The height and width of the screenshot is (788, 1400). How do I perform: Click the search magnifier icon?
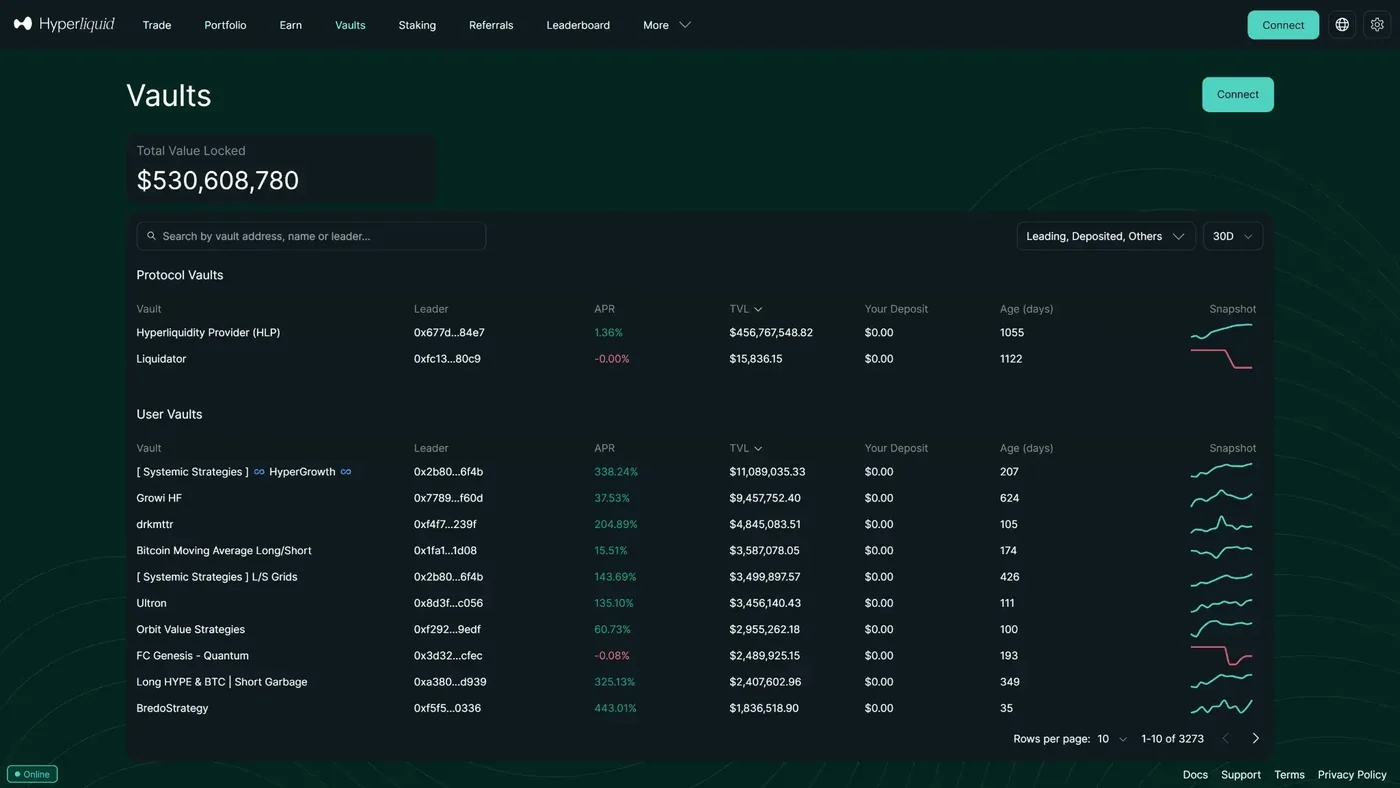coord(152,236)
